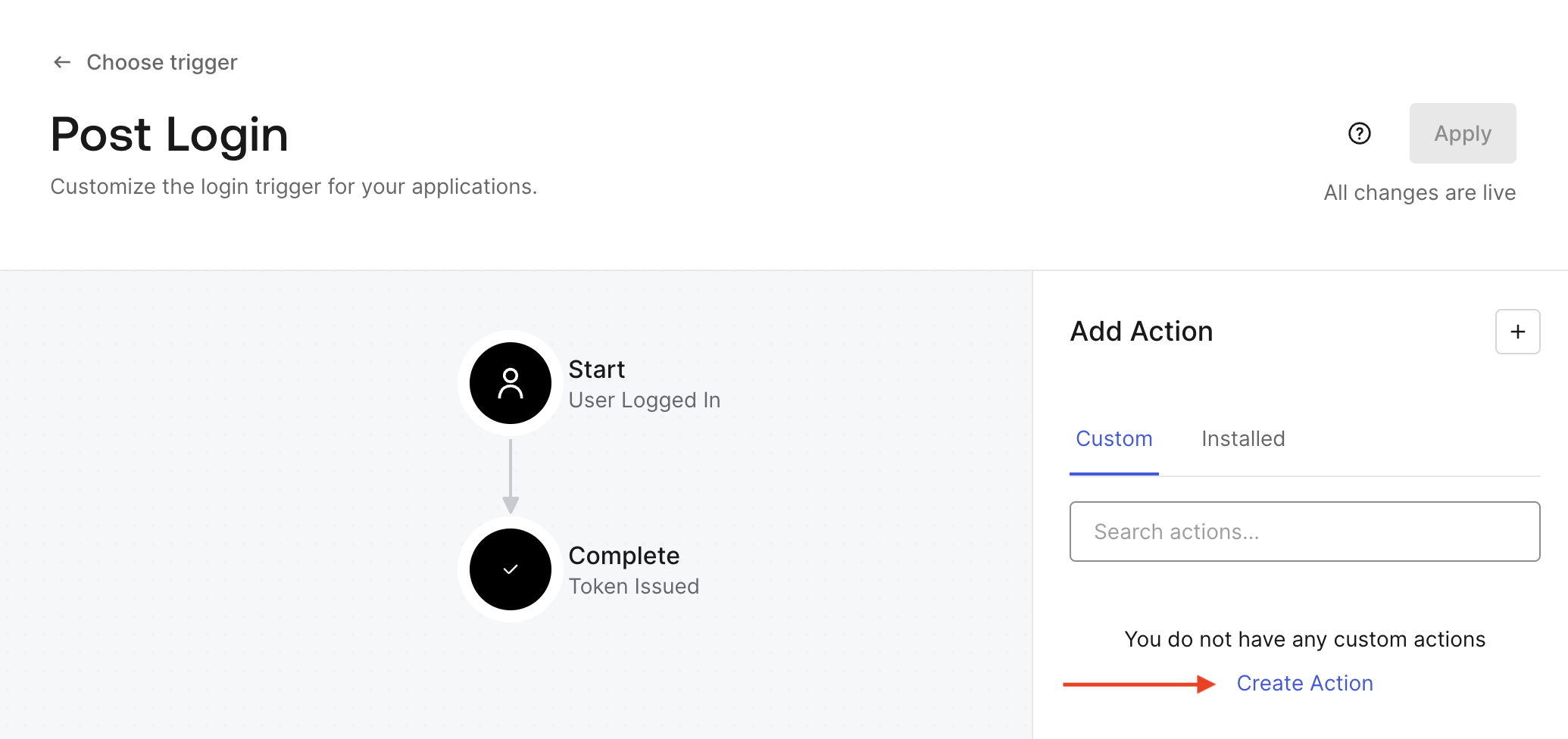1568x739 pixels.
Task: Open the help question mark icon
Action: click(x=1360, y=133)
